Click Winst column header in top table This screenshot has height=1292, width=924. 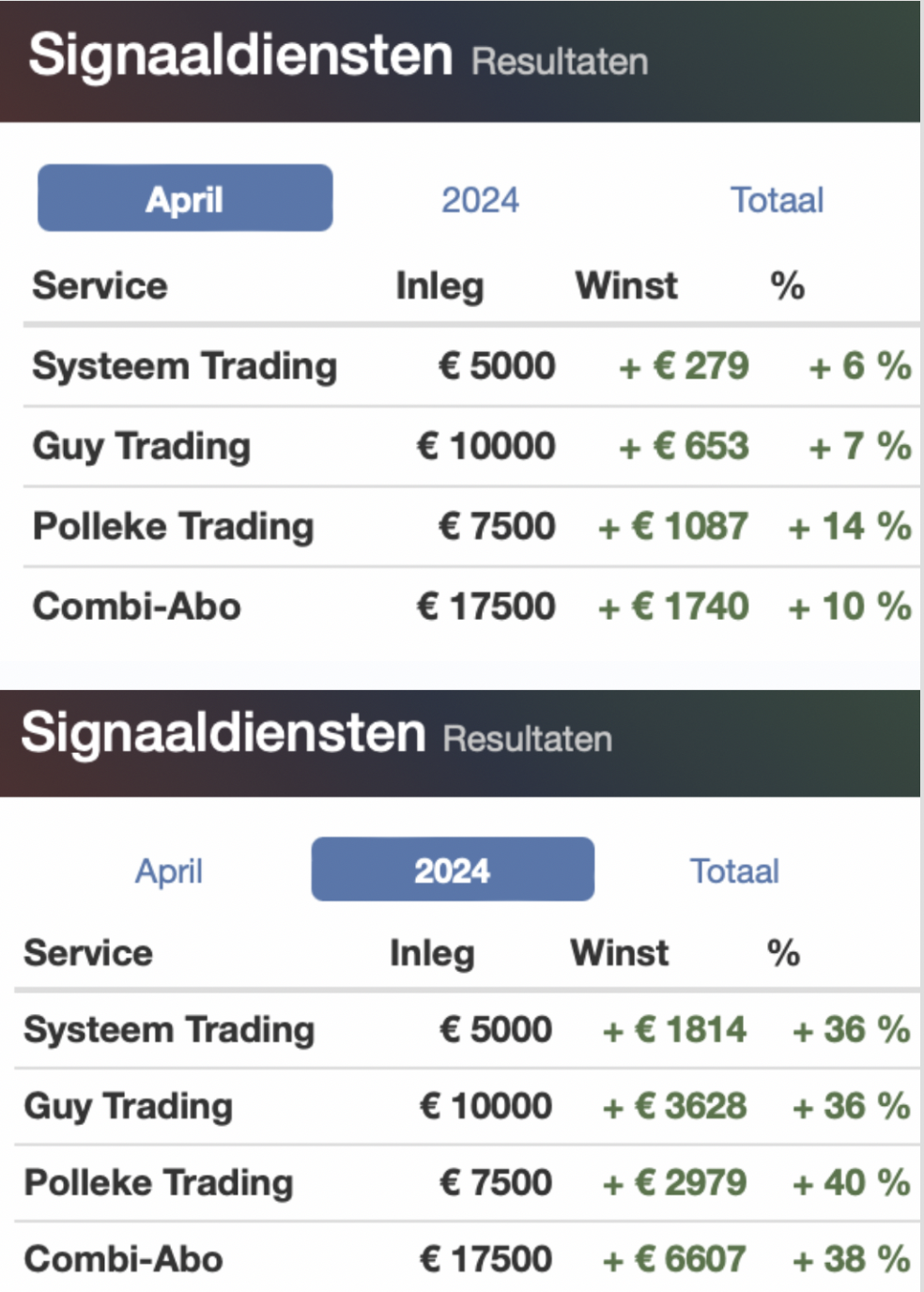[626, 285]
